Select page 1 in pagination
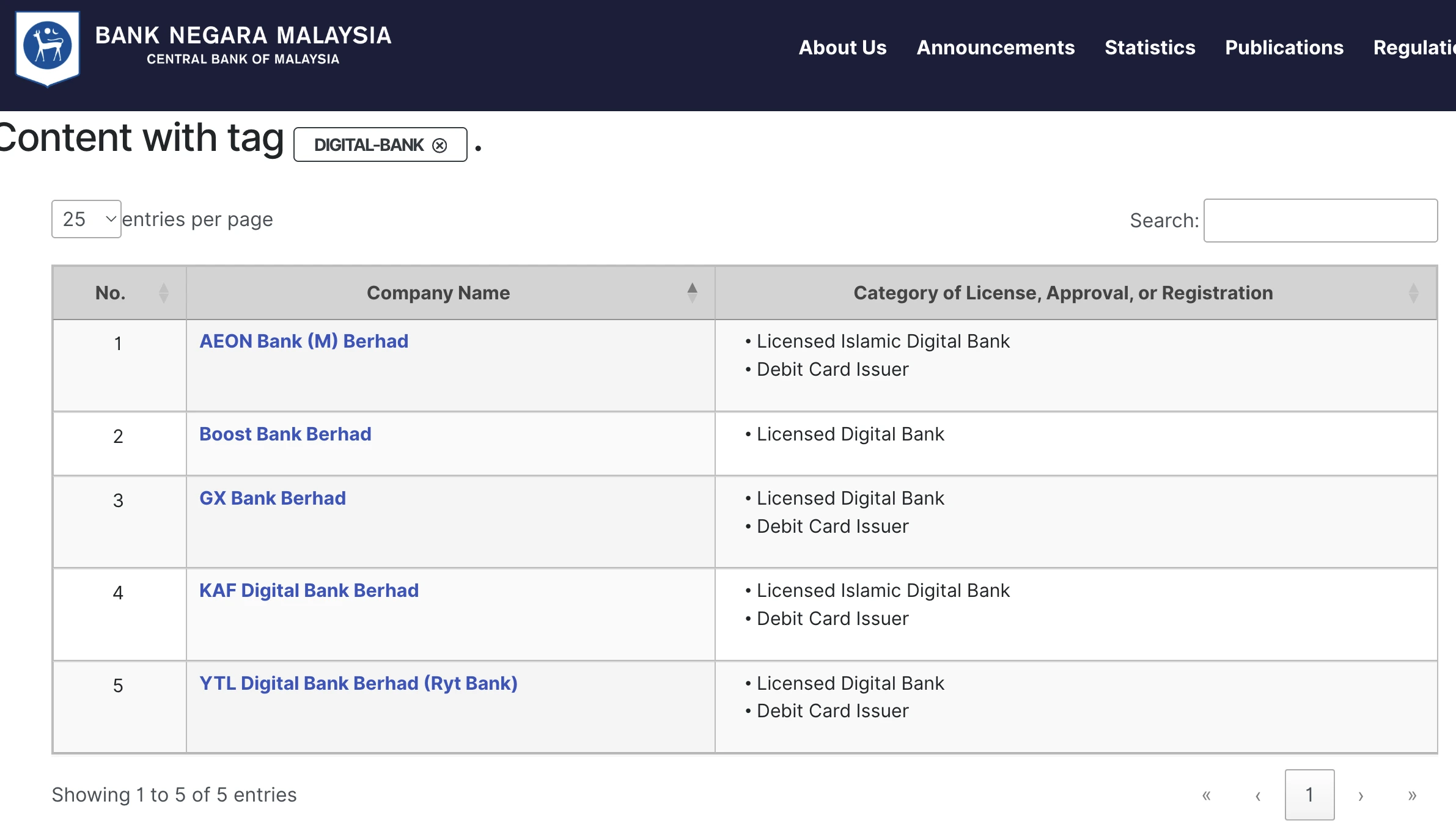The image size is (1456, 837). (x=1309, y=795)
